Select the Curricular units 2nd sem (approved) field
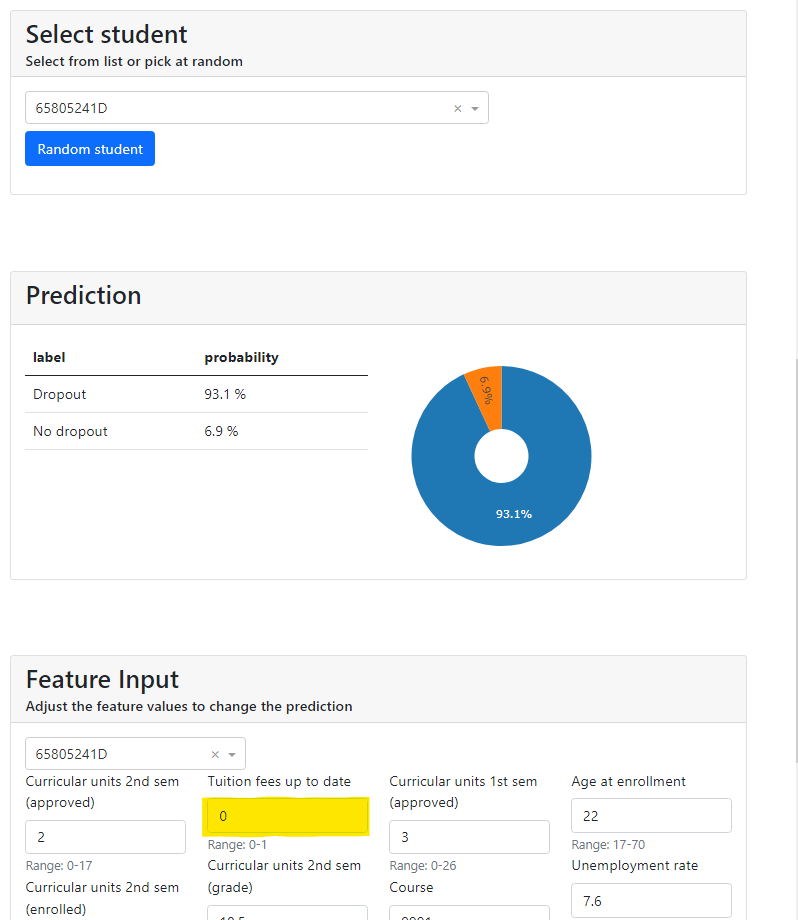The image size is (798, 920). (x=105, y=837)
